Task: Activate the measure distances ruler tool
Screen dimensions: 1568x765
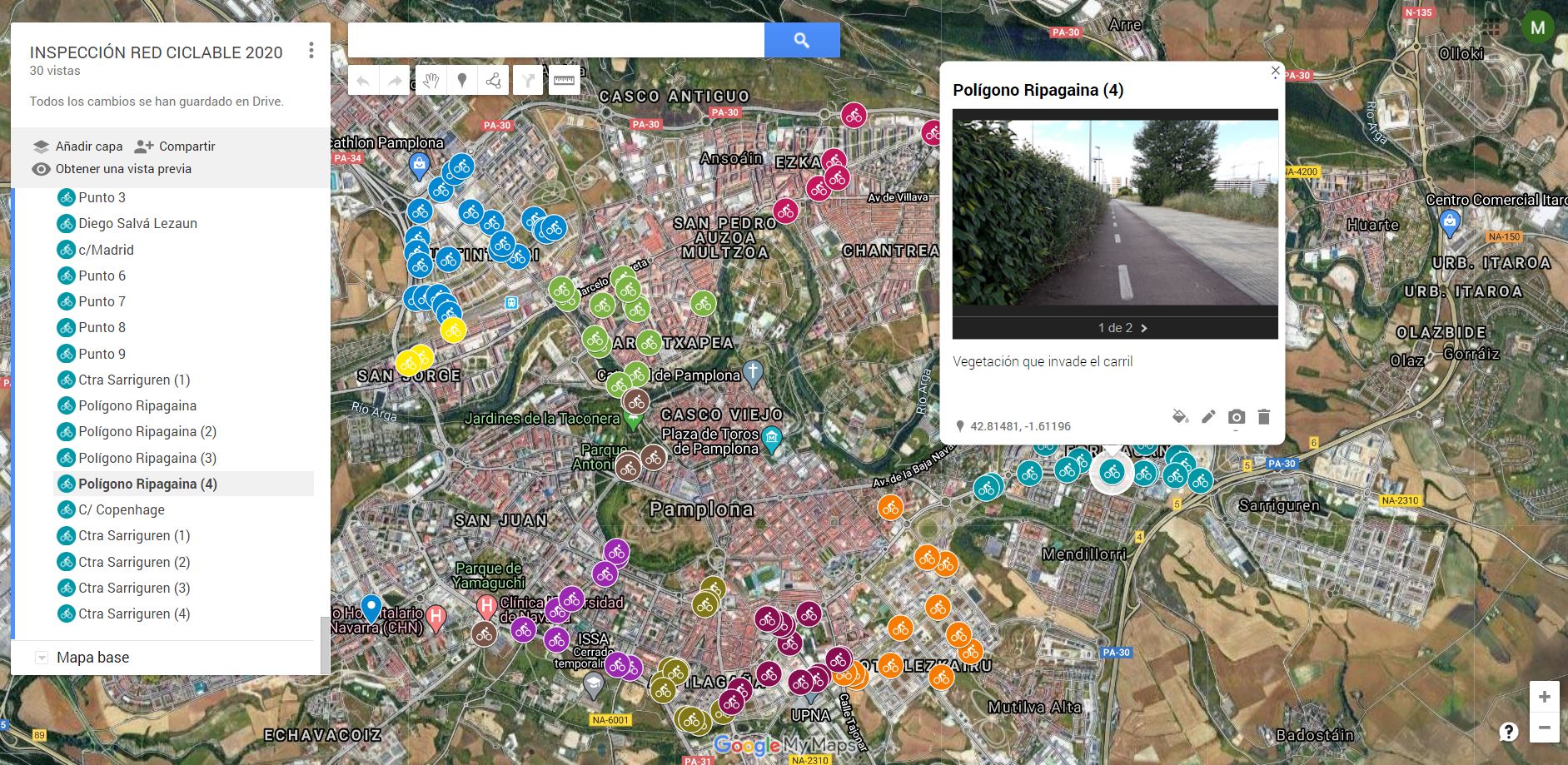Action: point(565,81)
